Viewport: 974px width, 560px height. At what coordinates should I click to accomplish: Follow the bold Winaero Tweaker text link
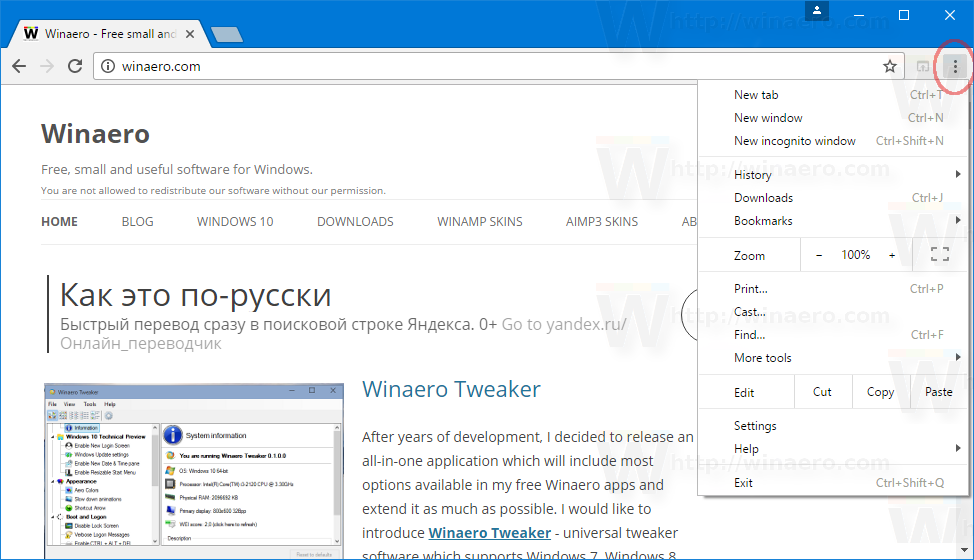[489, 533]
